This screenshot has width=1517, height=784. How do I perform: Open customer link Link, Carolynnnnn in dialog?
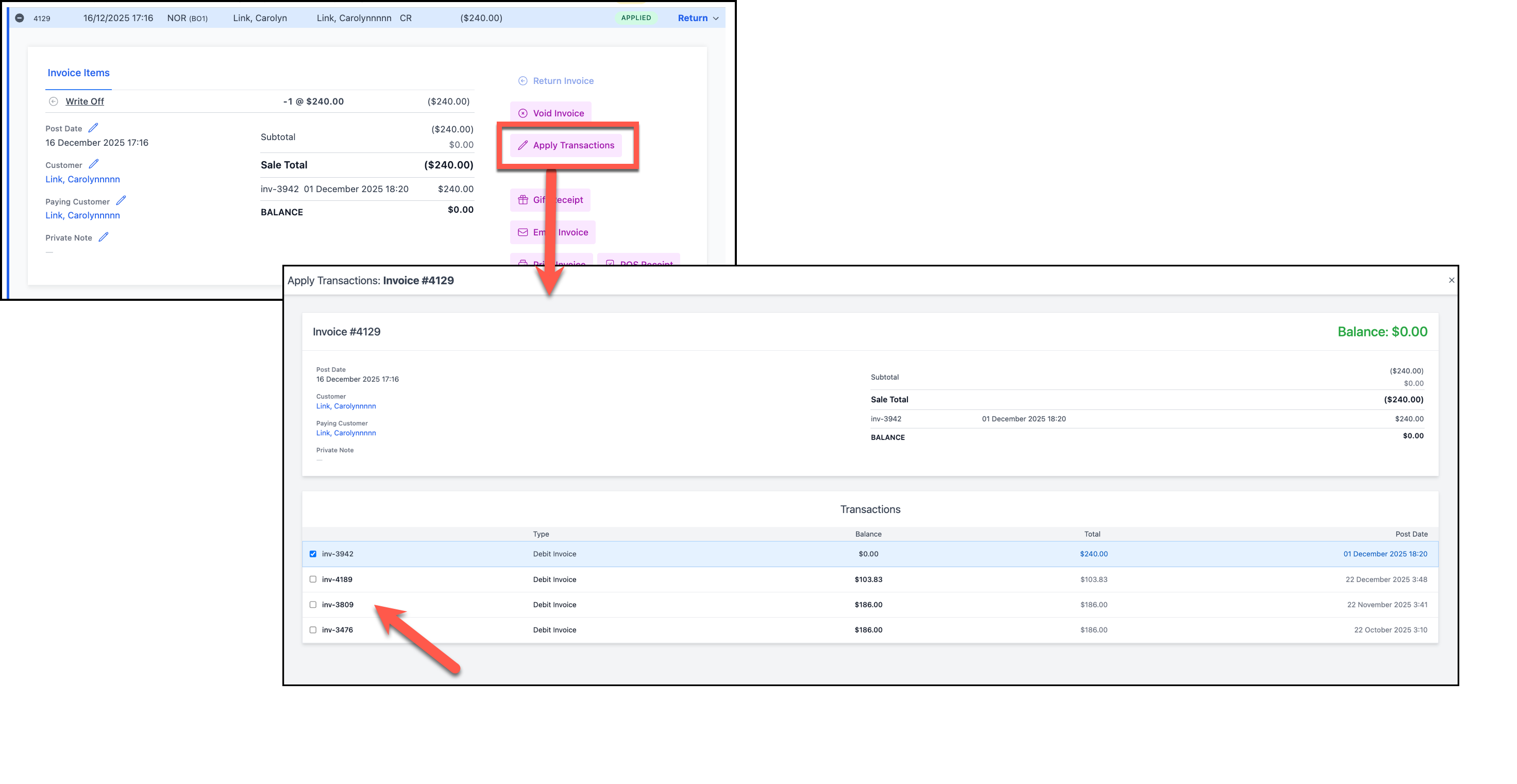(346, 406)
